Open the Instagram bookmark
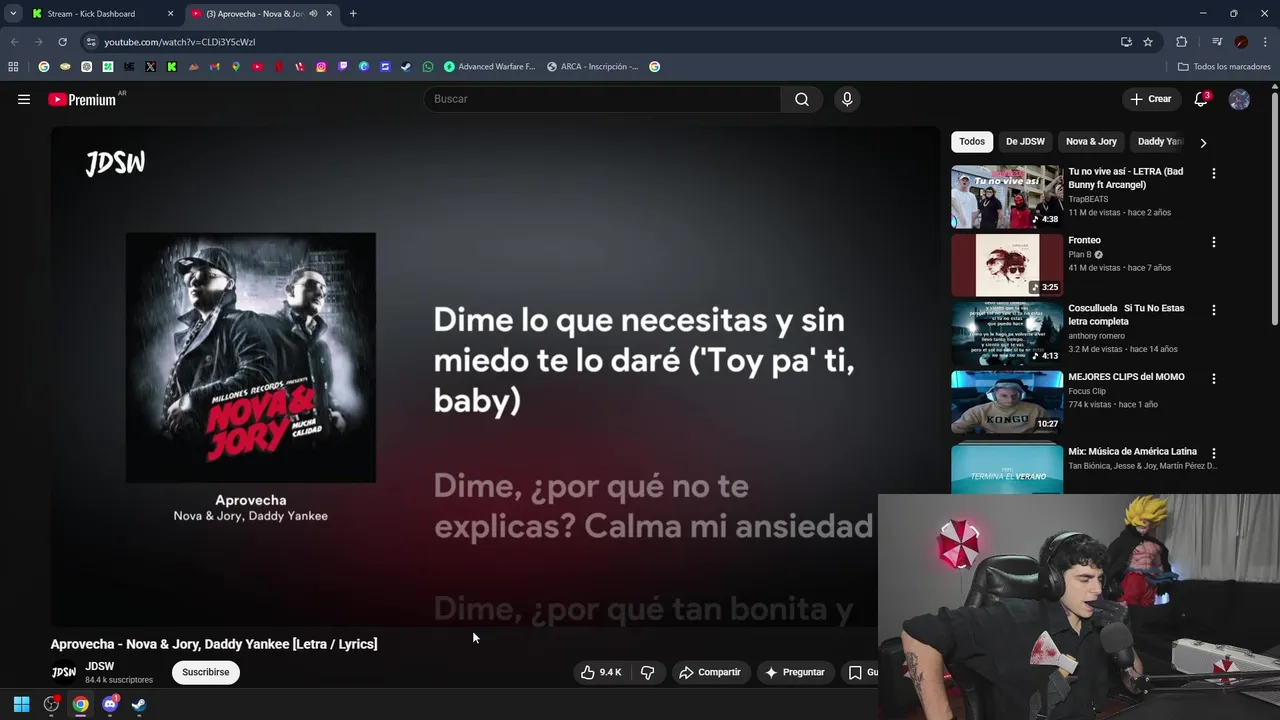Screen dimensions: 1280x720 pyautogui.click(x=321, y=67)
